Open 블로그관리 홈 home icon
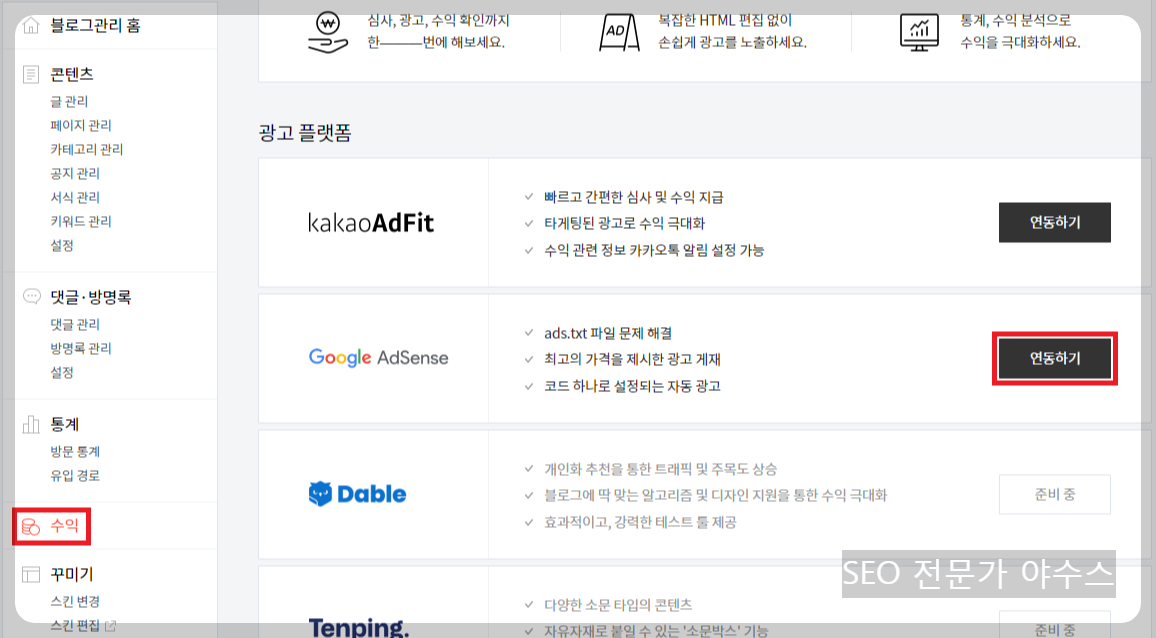 31,26
